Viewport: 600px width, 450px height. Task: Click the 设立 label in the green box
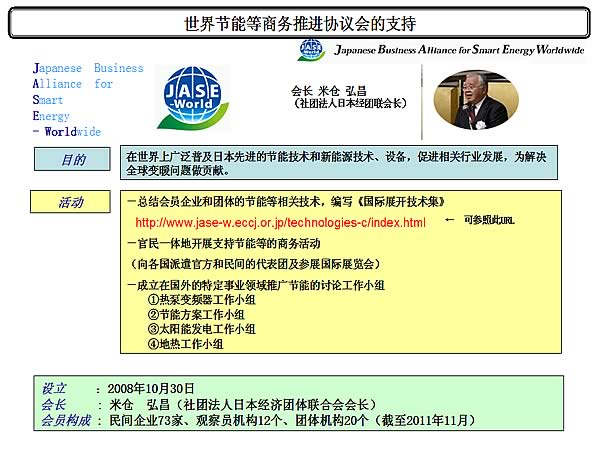54,388
